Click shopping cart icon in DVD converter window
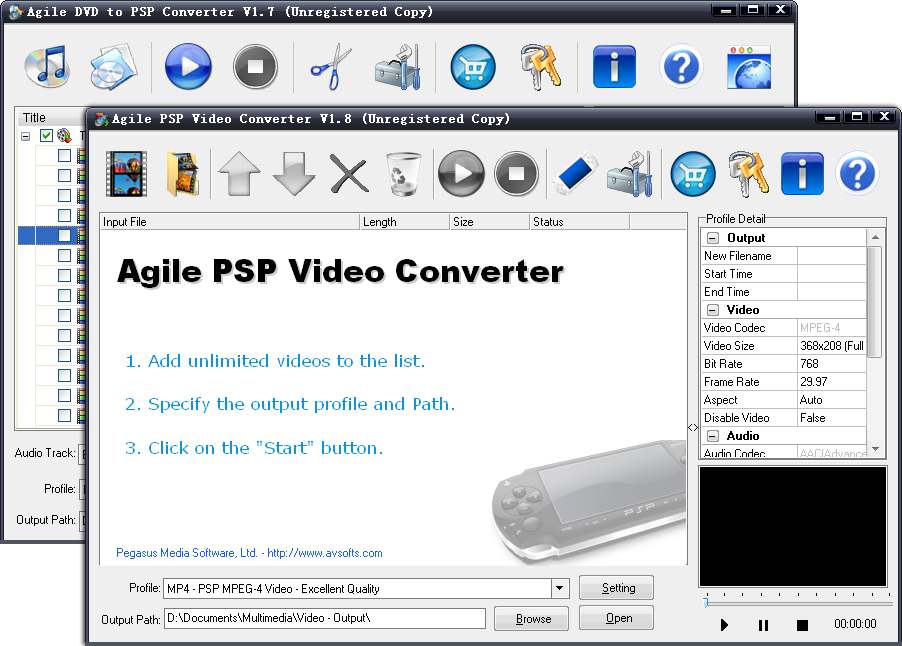 pos(473,67)
